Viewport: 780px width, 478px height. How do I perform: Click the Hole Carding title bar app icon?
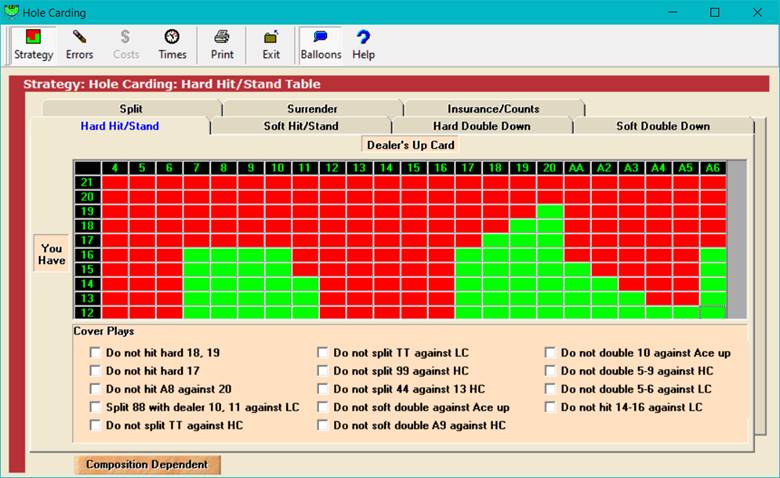[x=12, y=13]
